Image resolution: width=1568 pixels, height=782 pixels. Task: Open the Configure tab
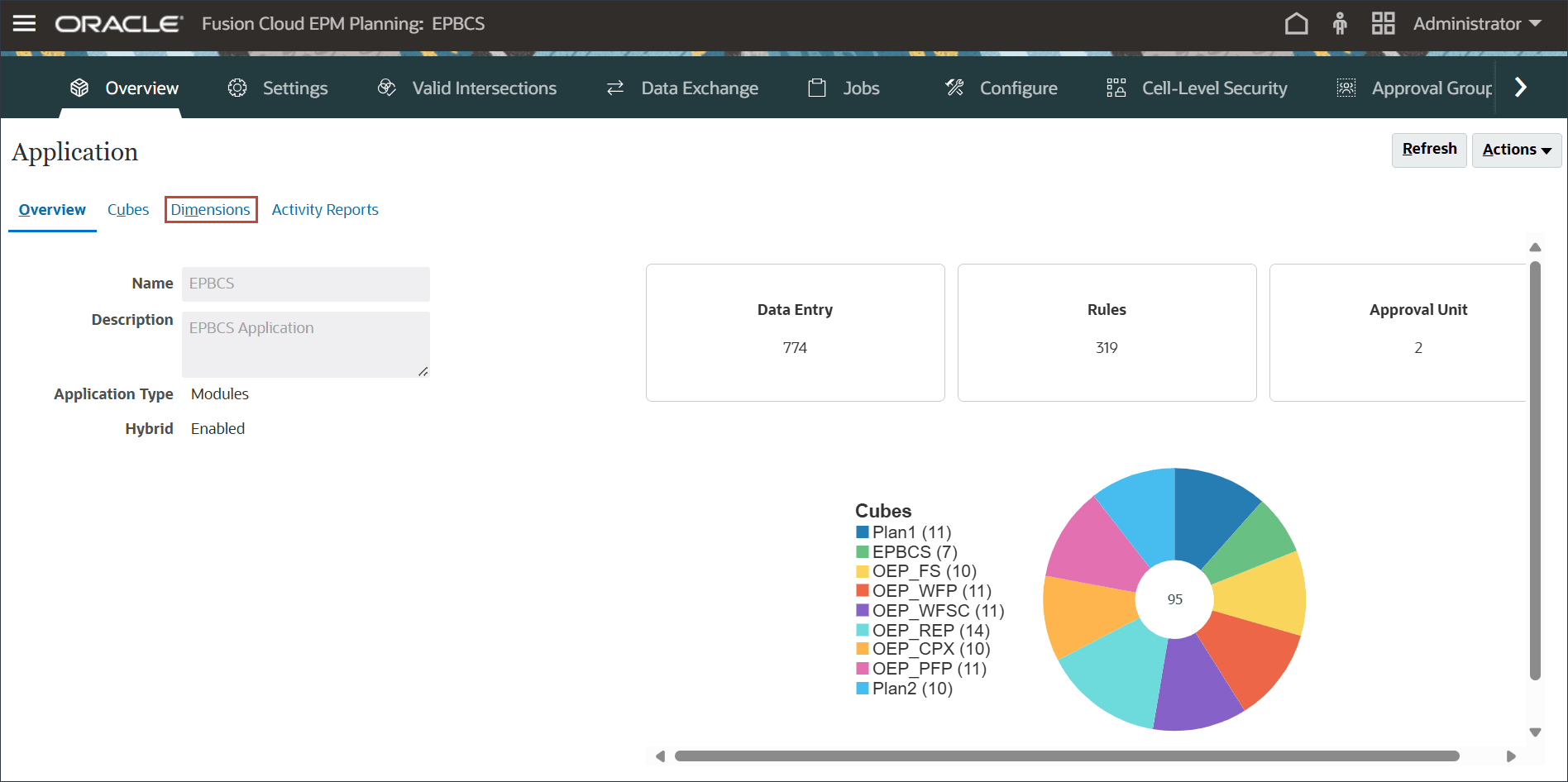click(x=1002, y=88)
